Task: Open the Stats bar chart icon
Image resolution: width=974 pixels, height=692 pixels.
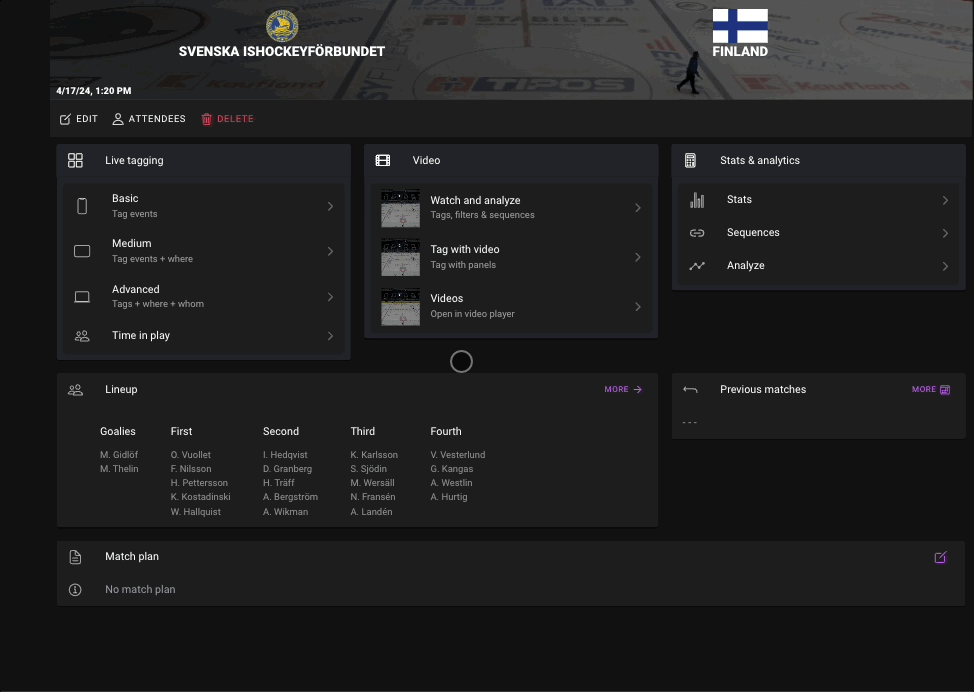Action: [697, 199]
